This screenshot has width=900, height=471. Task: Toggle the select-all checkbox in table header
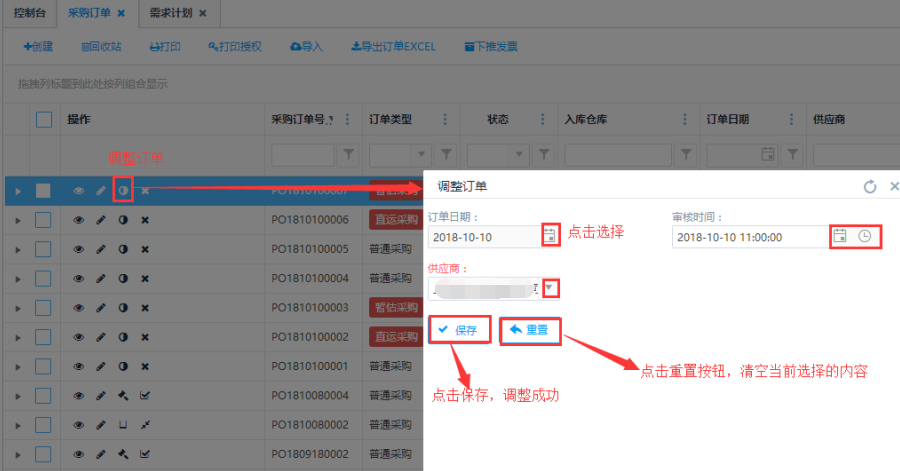[x=44, y=120]
